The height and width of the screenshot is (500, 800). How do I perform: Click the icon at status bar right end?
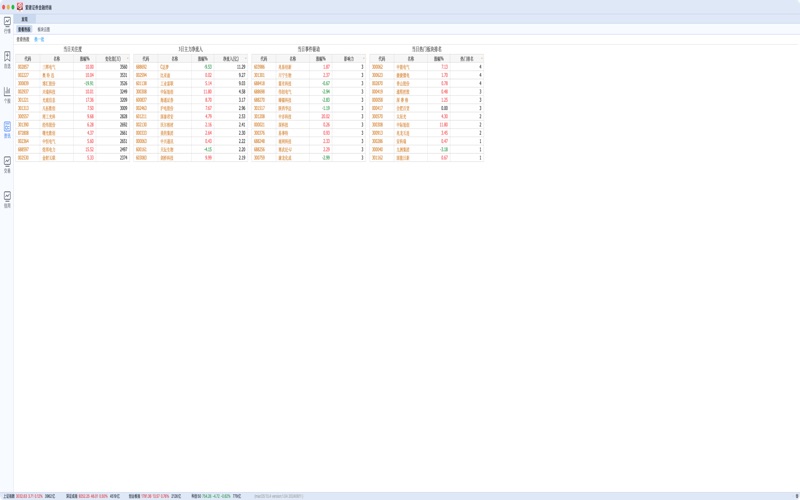[x=796, y=496]
